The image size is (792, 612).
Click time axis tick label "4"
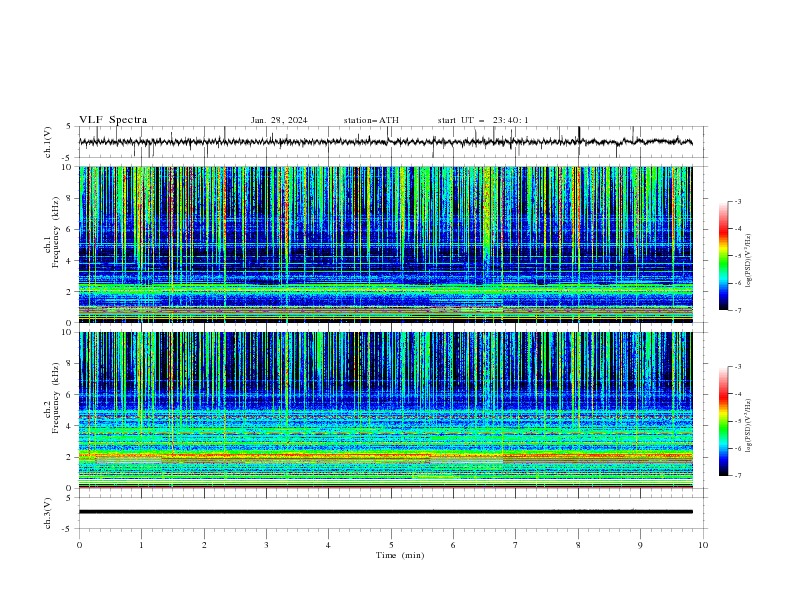328,545
